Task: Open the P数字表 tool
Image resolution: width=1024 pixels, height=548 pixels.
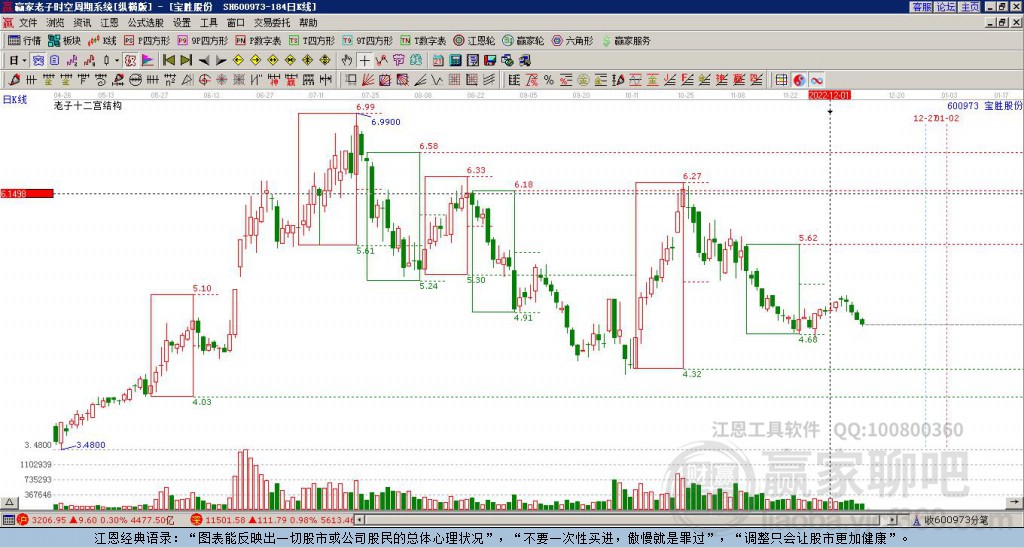Action: [258, 40]
